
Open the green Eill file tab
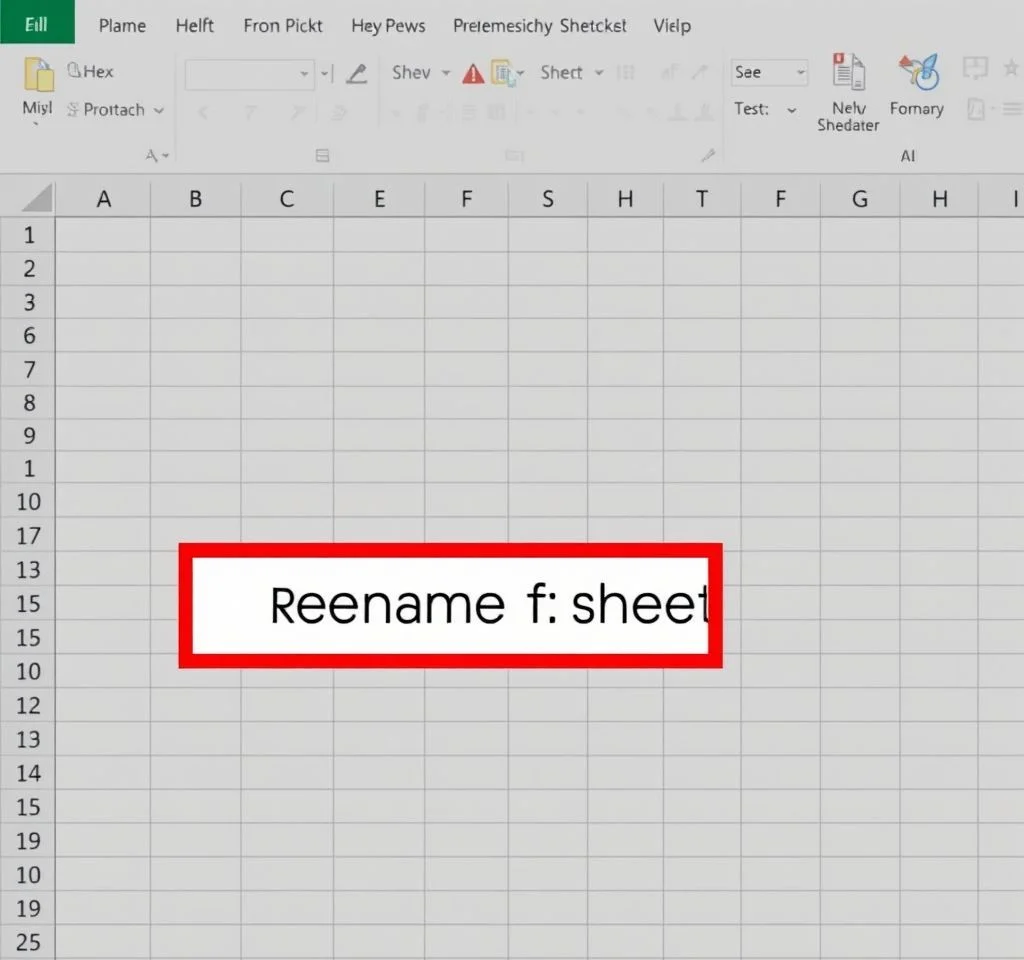(x=36, y=24)
